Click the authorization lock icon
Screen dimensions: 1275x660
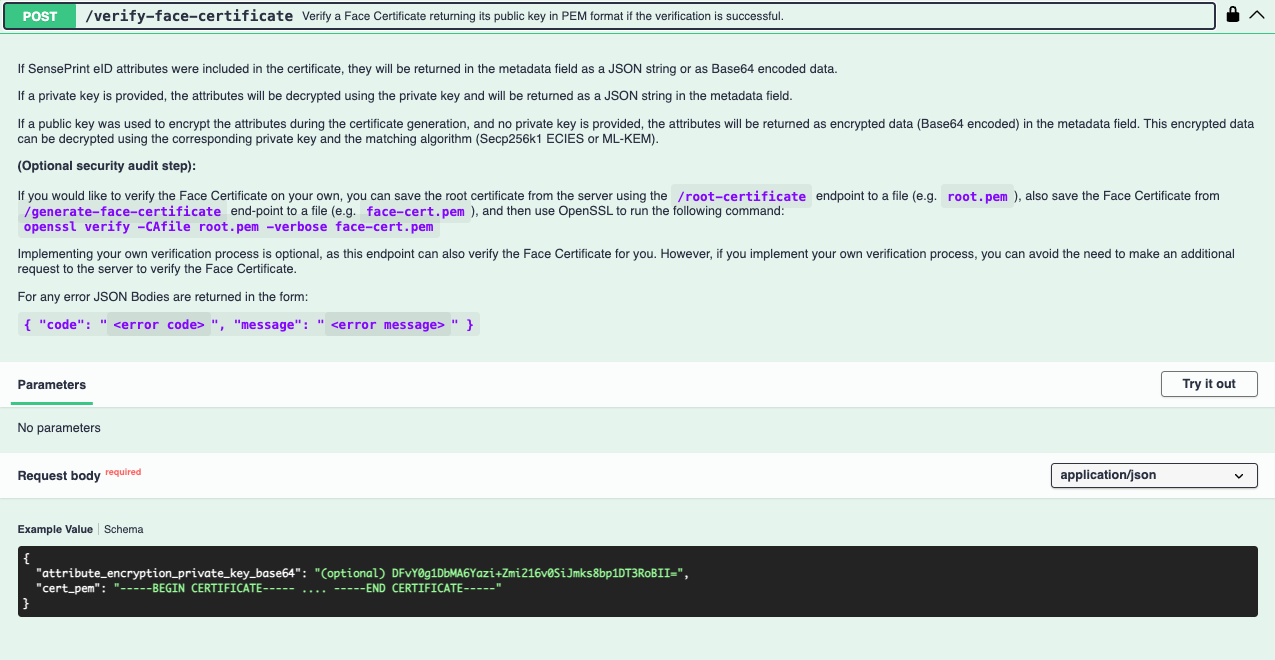(x=1233, y=15)
